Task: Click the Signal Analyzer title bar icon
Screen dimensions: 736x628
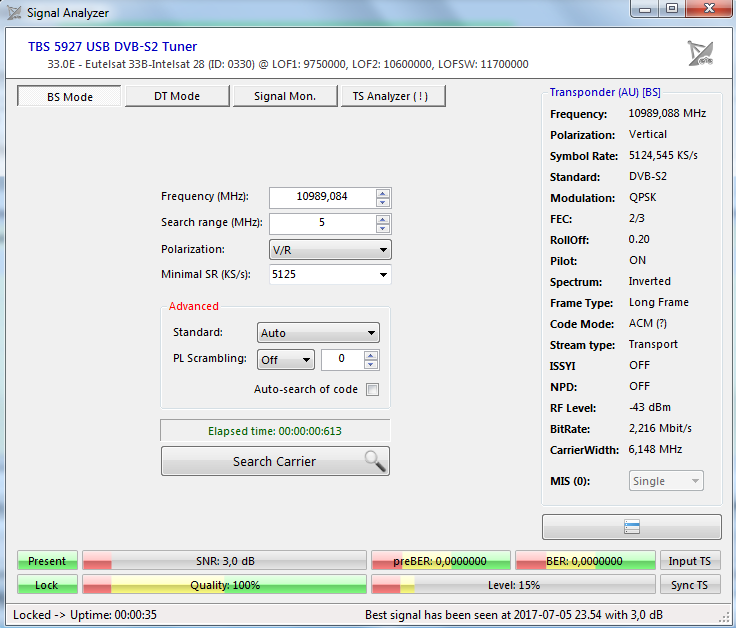Action: point(14,13)
